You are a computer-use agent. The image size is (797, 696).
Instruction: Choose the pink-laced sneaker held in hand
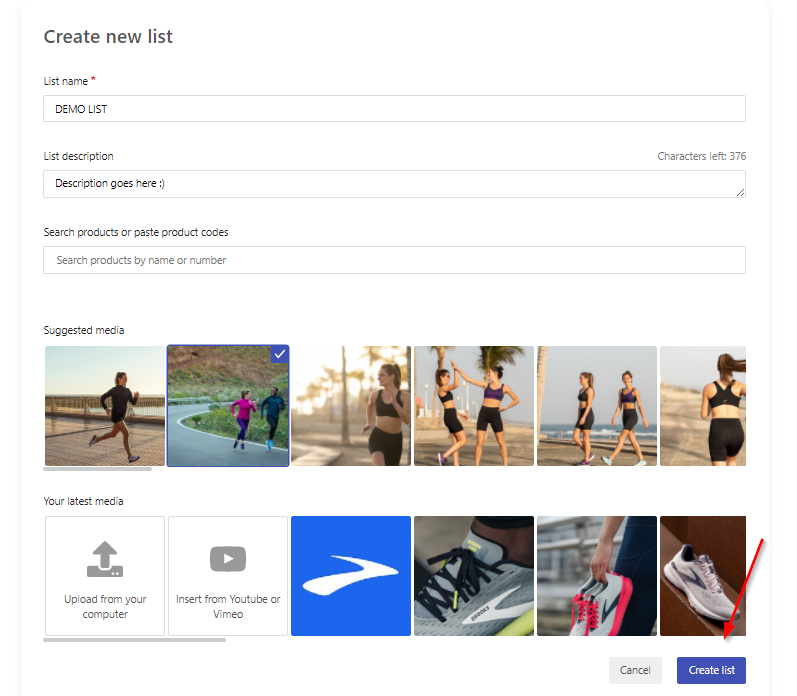(x=597, y=576)
